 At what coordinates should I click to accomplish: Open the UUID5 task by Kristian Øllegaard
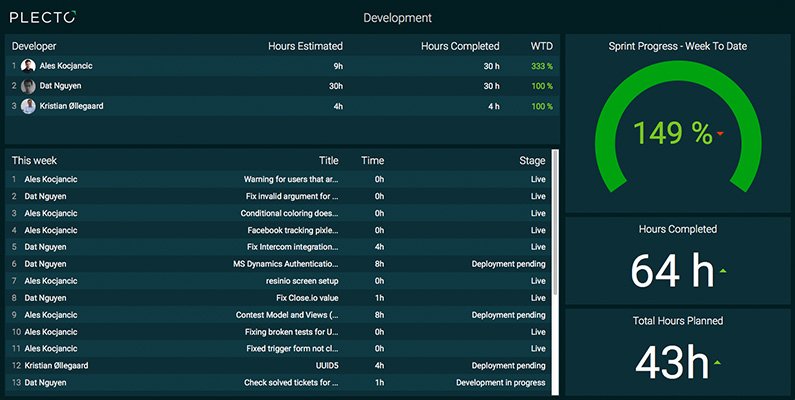coord(279,366)
